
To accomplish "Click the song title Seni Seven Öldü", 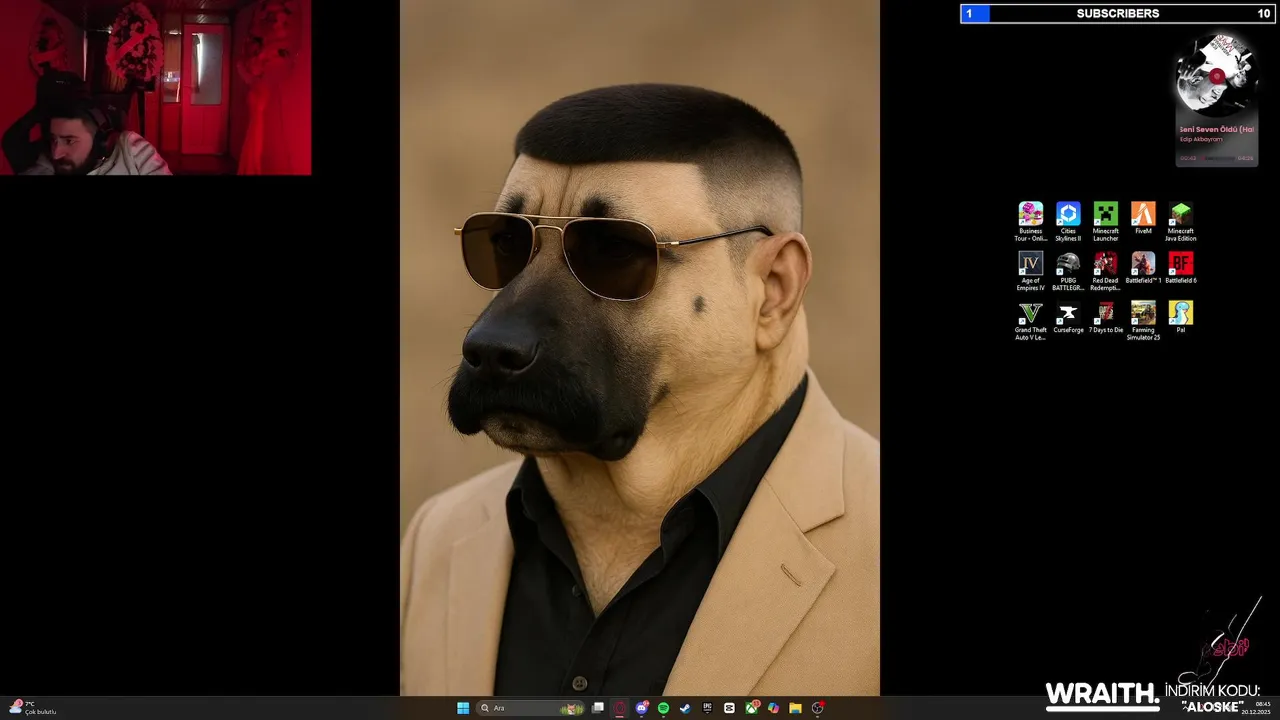I will point(1216,129).
